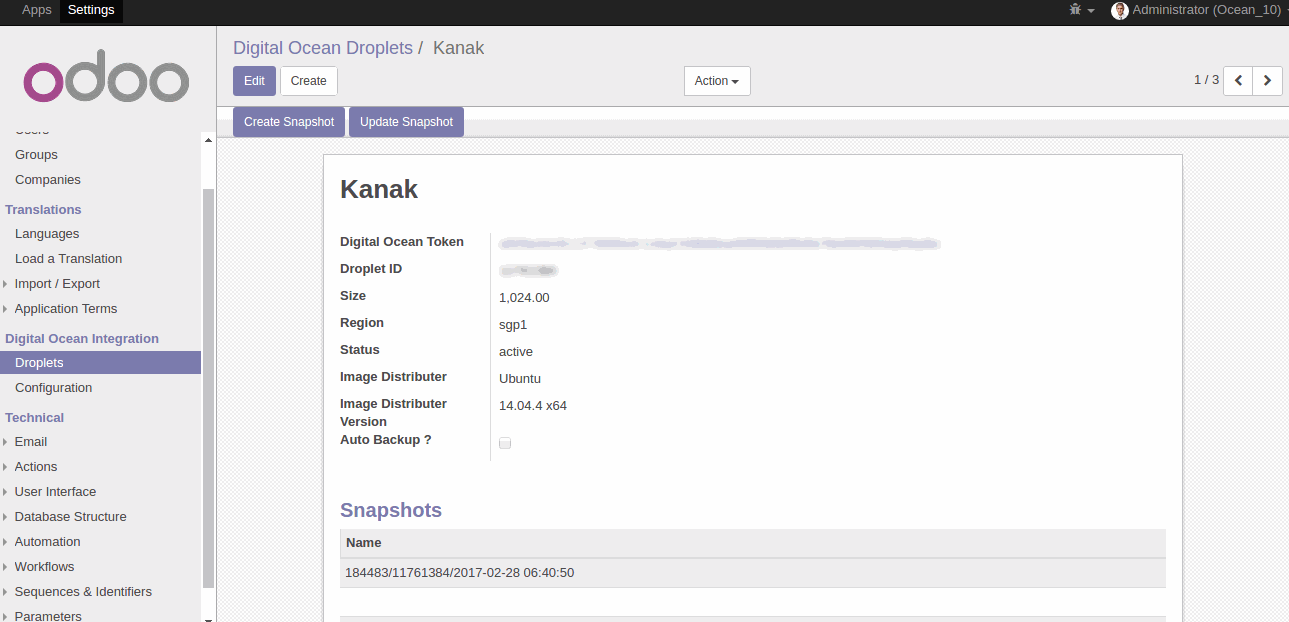
Task: Expand the Automation section
Action: (48, 542)
